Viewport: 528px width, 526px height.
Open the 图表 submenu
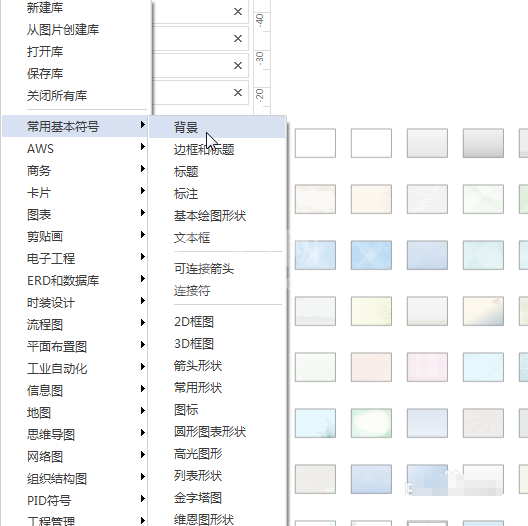[75, 215]
